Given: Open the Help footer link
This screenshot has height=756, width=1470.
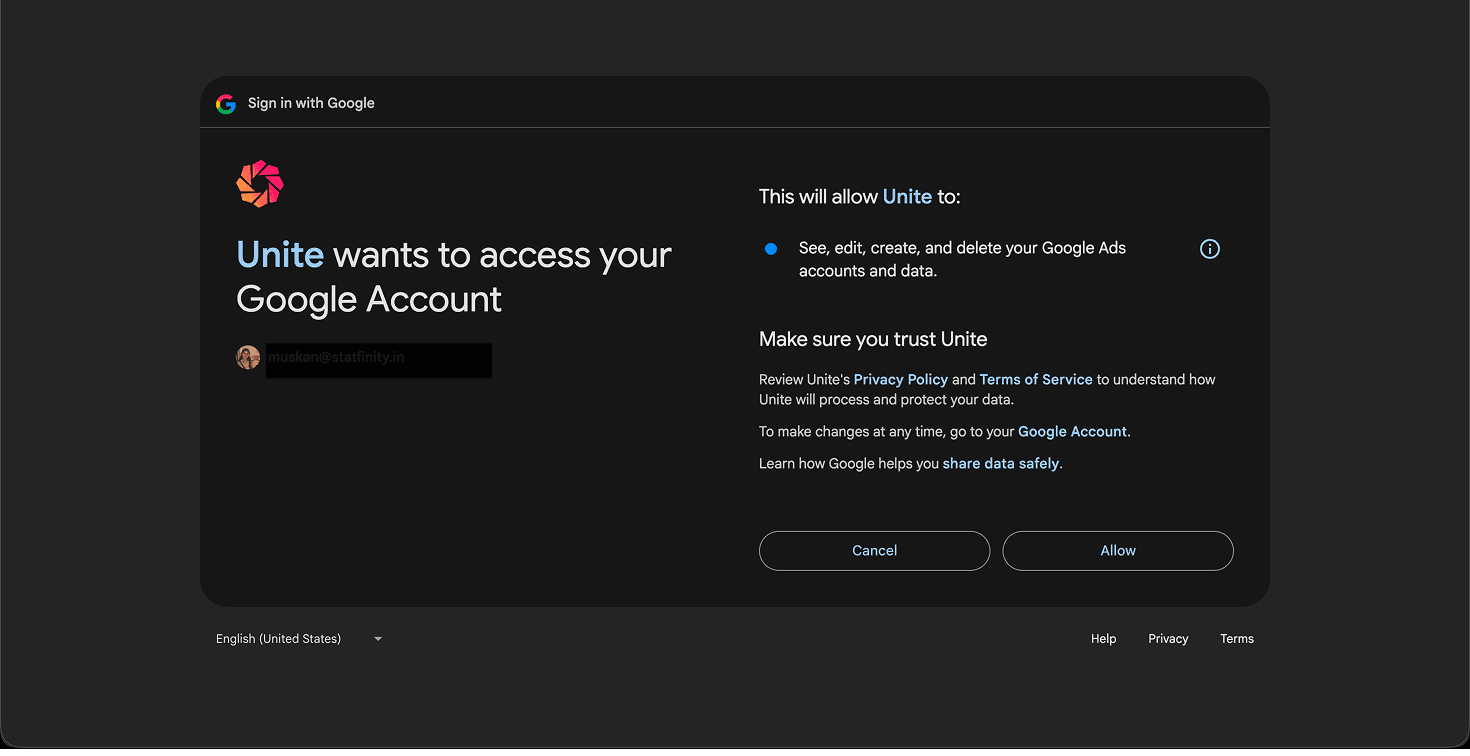Looking at the screenshot, I should (1104, 639).
